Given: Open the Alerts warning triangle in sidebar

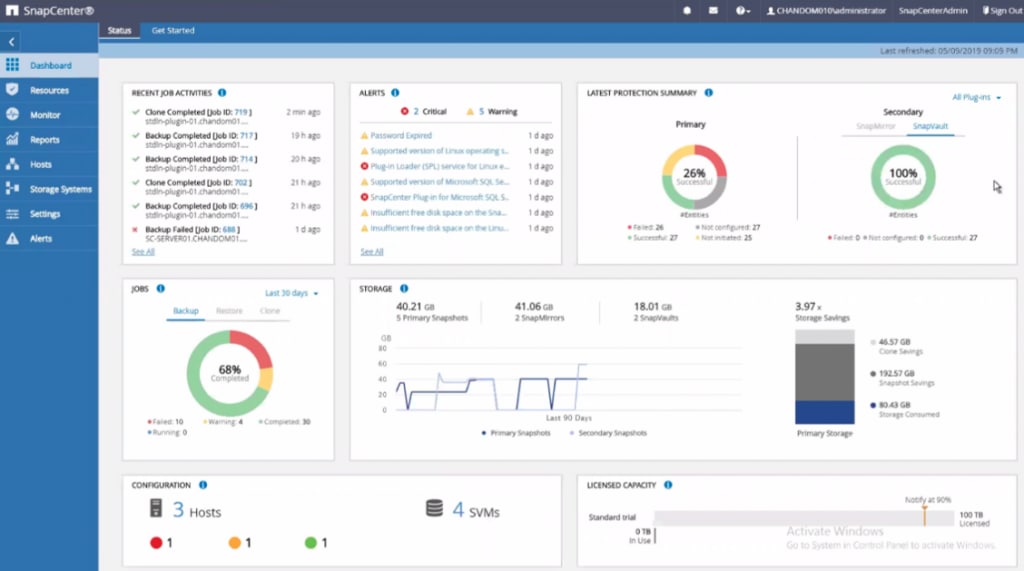Looking at the screenshot, I should [12, 239].
